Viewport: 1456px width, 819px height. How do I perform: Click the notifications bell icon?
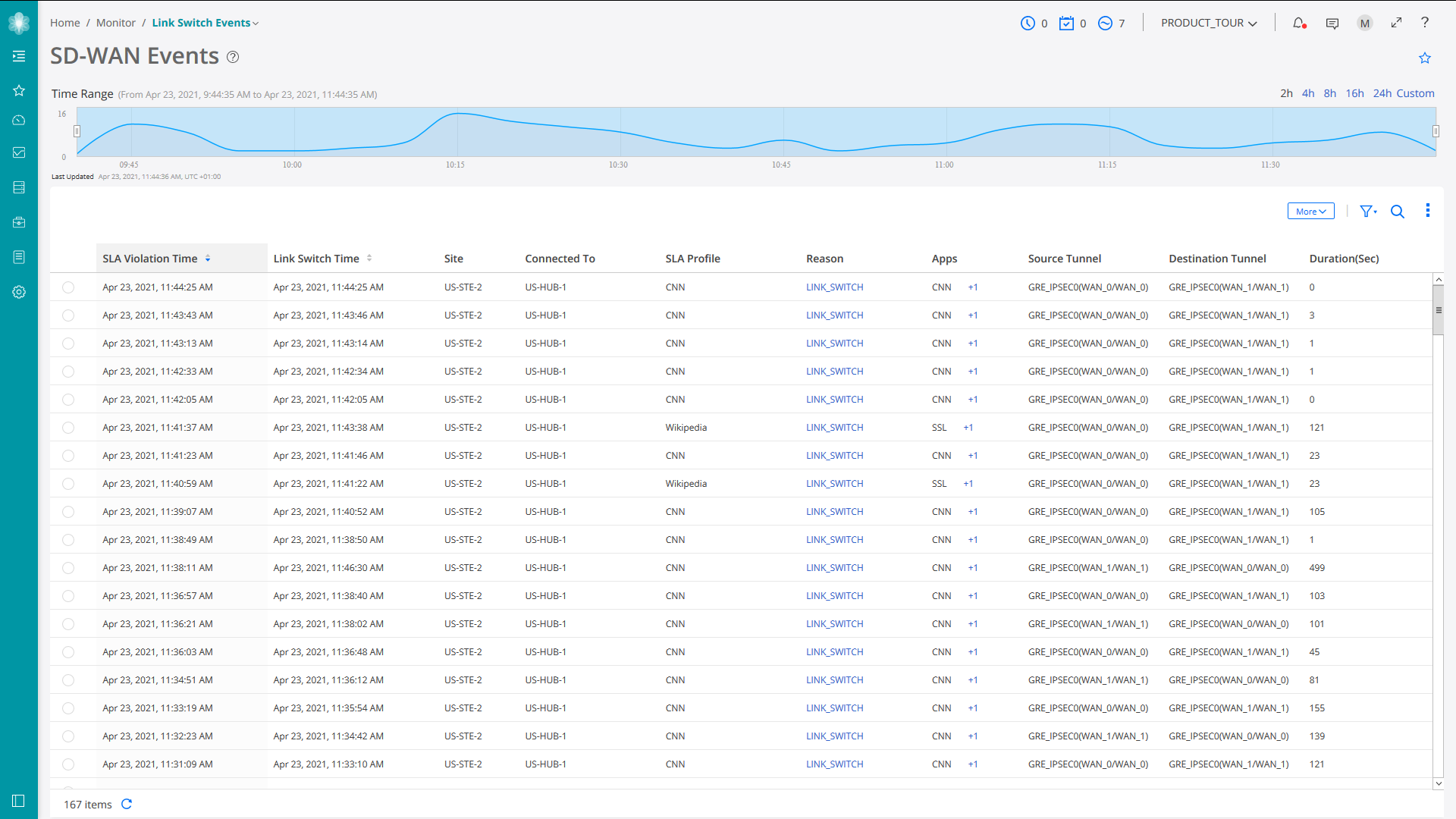click(x=1299, y=23)
